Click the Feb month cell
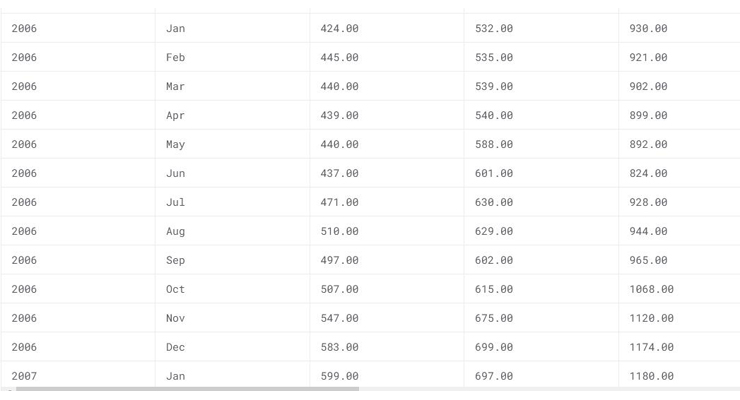The width and height of the screenshot is (740, 400). click(232, 58)
